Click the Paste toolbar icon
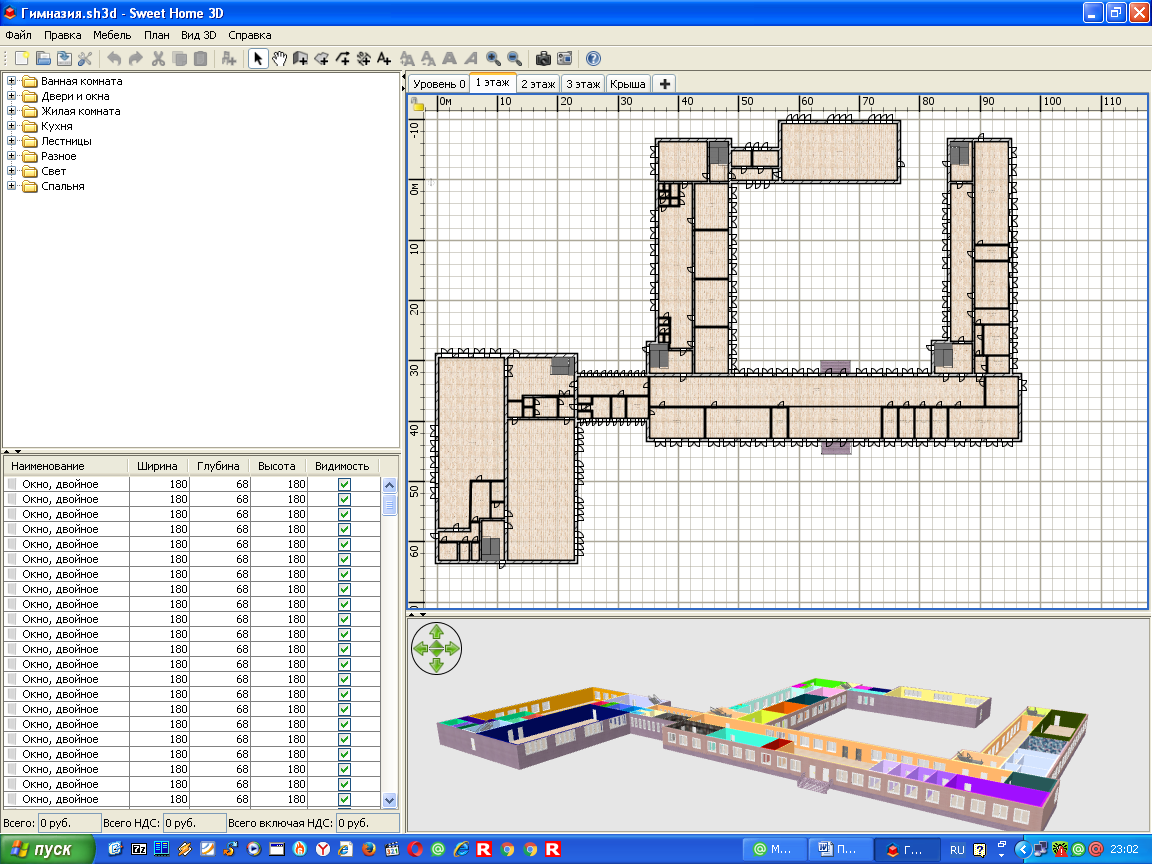Image resolution: width=1152 pixels, height=864 pixels. point(200,59)
